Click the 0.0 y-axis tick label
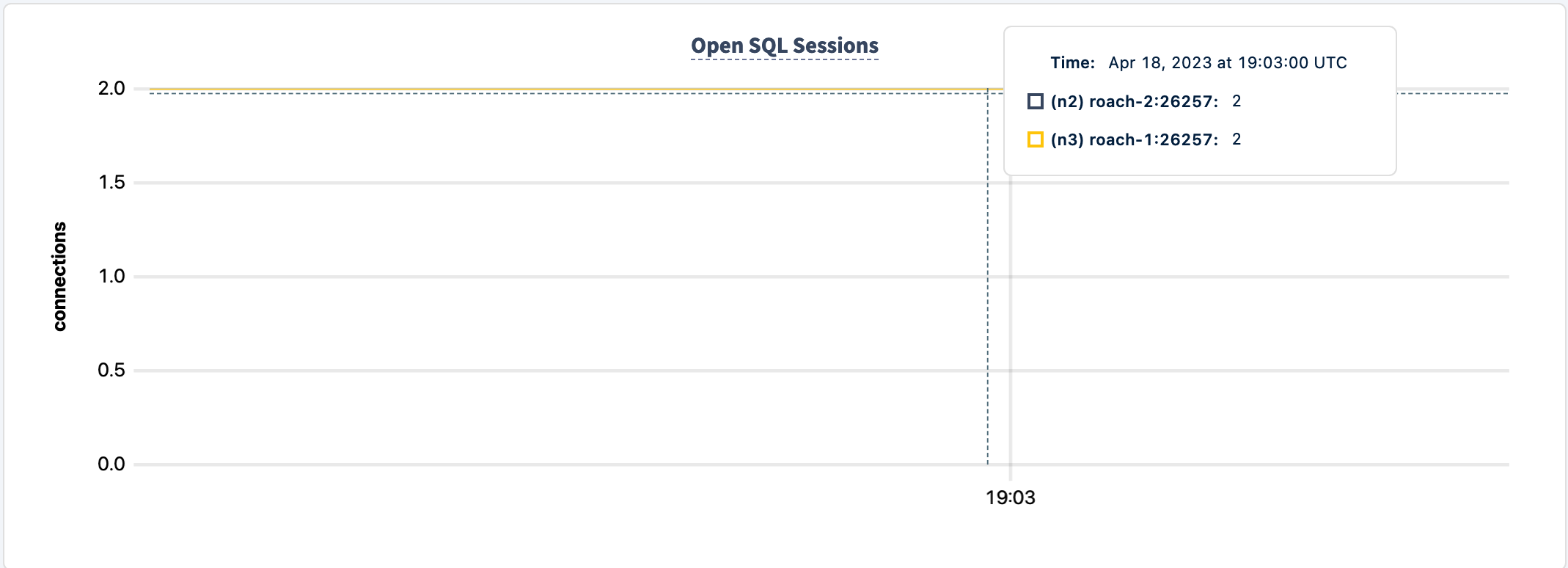The image size is (1568, 568). [111, 465]
